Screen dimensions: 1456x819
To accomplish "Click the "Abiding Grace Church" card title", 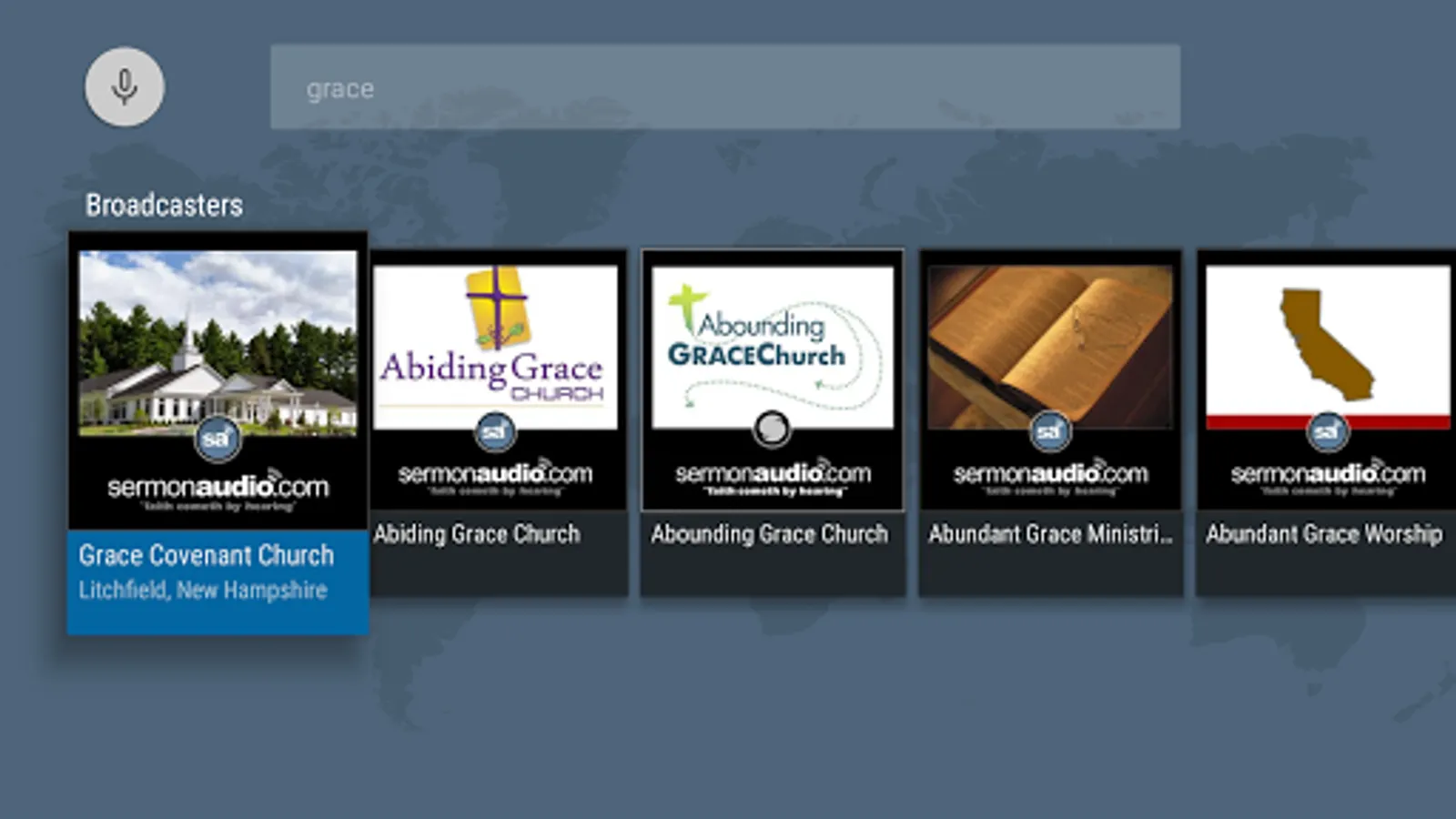I will 477,534.
